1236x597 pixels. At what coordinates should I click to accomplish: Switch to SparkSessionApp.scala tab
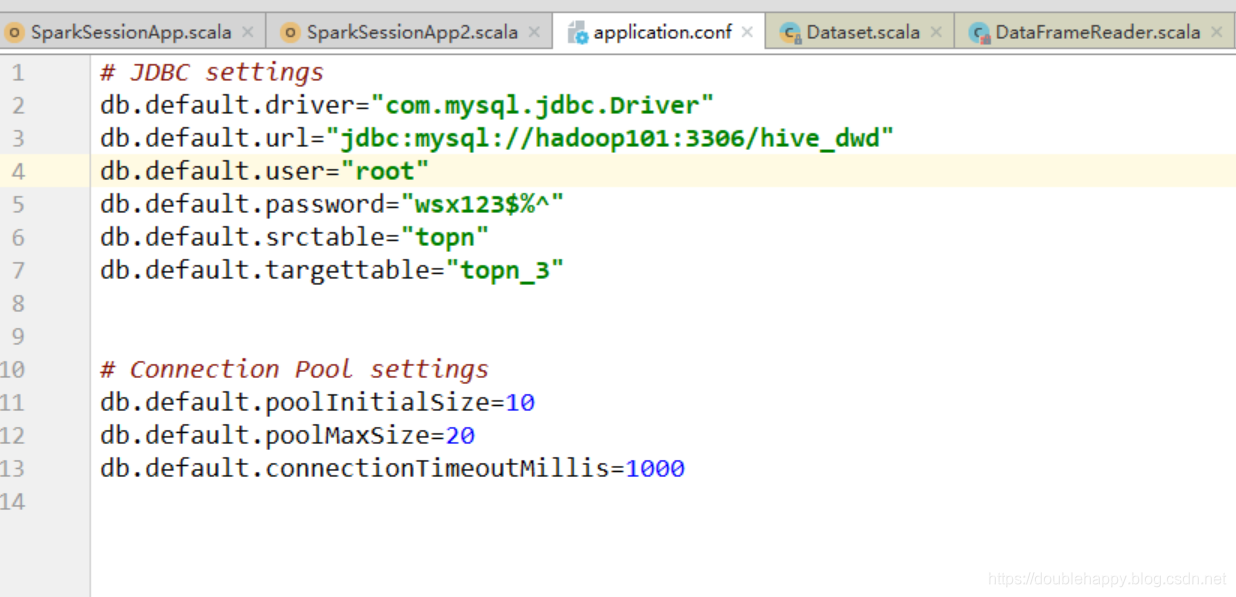pyautogui.click(x=131, y=32)
